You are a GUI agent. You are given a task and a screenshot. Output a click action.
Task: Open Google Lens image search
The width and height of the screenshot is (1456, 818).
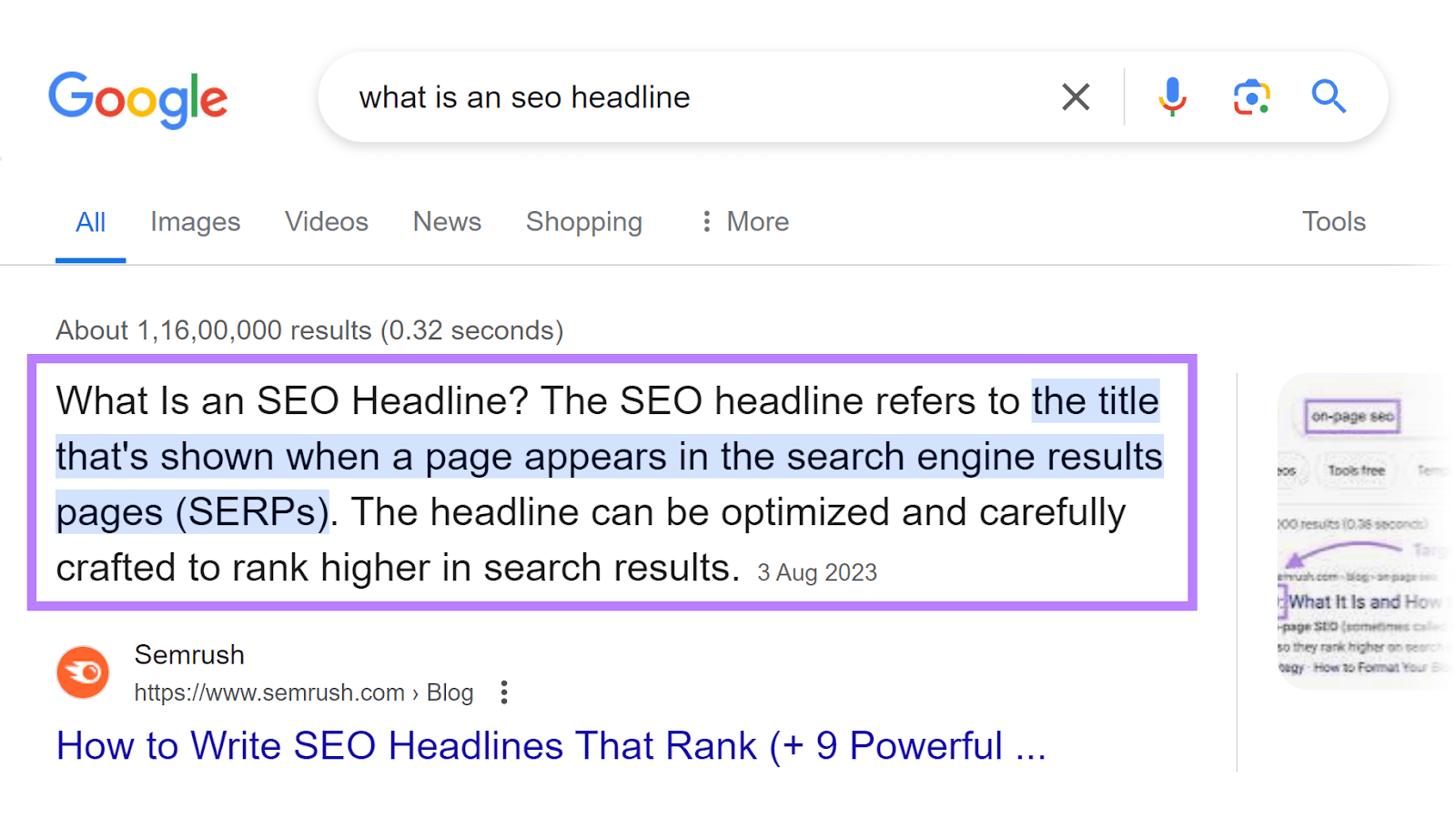[1251, 96]
